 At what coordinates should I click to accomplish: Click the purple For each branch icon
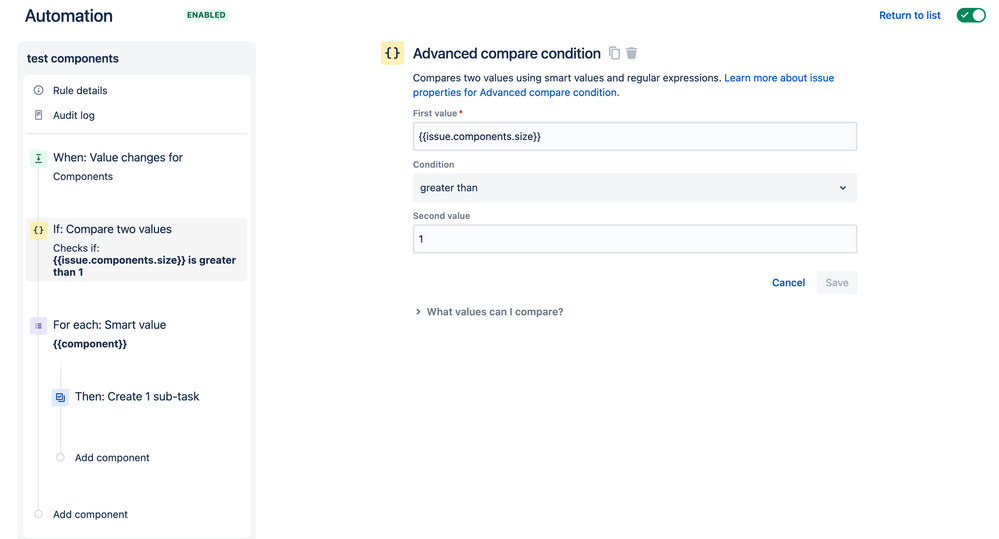point(38,326)
